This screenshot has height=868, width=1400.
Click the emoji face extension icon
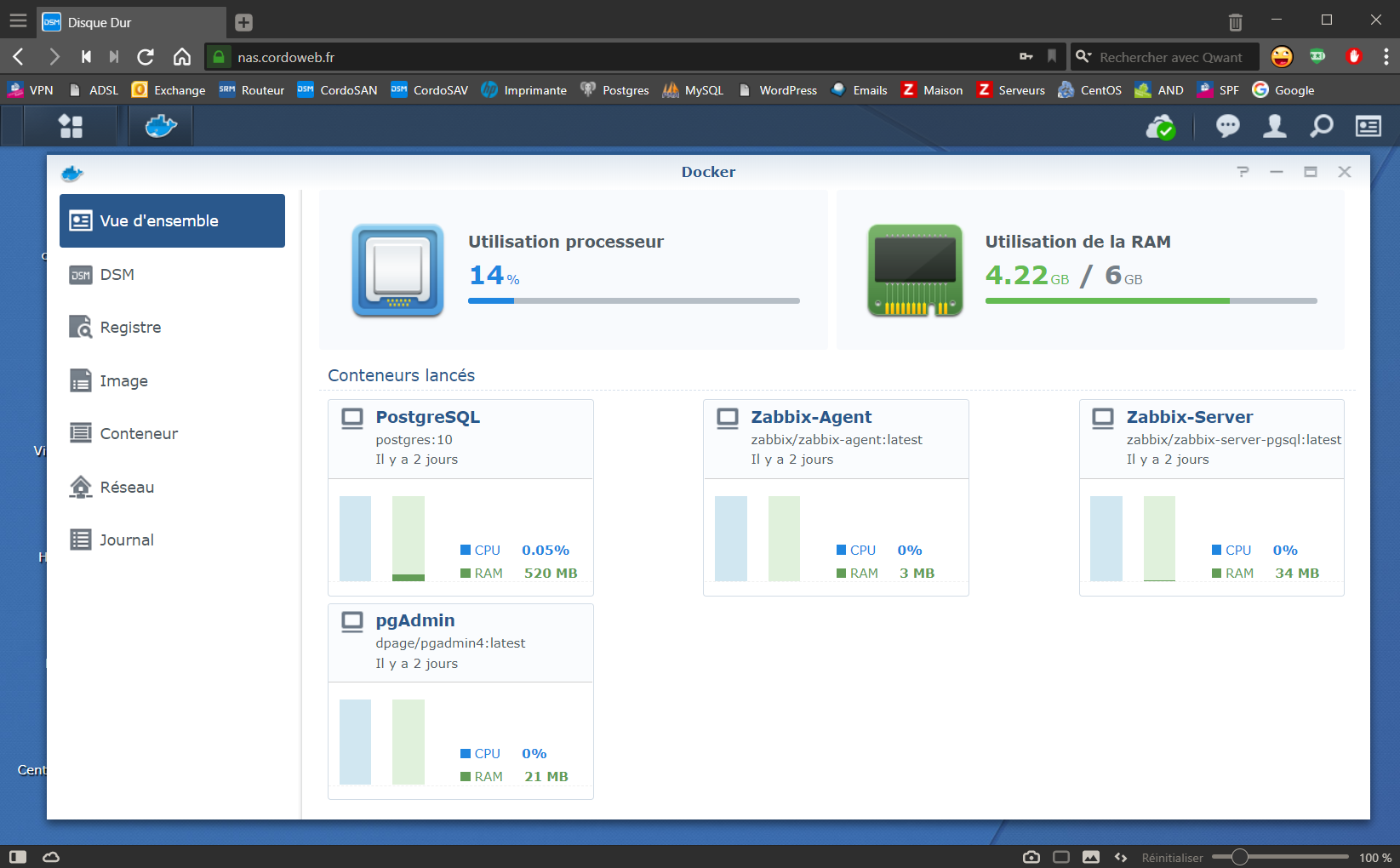(1282, 57)
